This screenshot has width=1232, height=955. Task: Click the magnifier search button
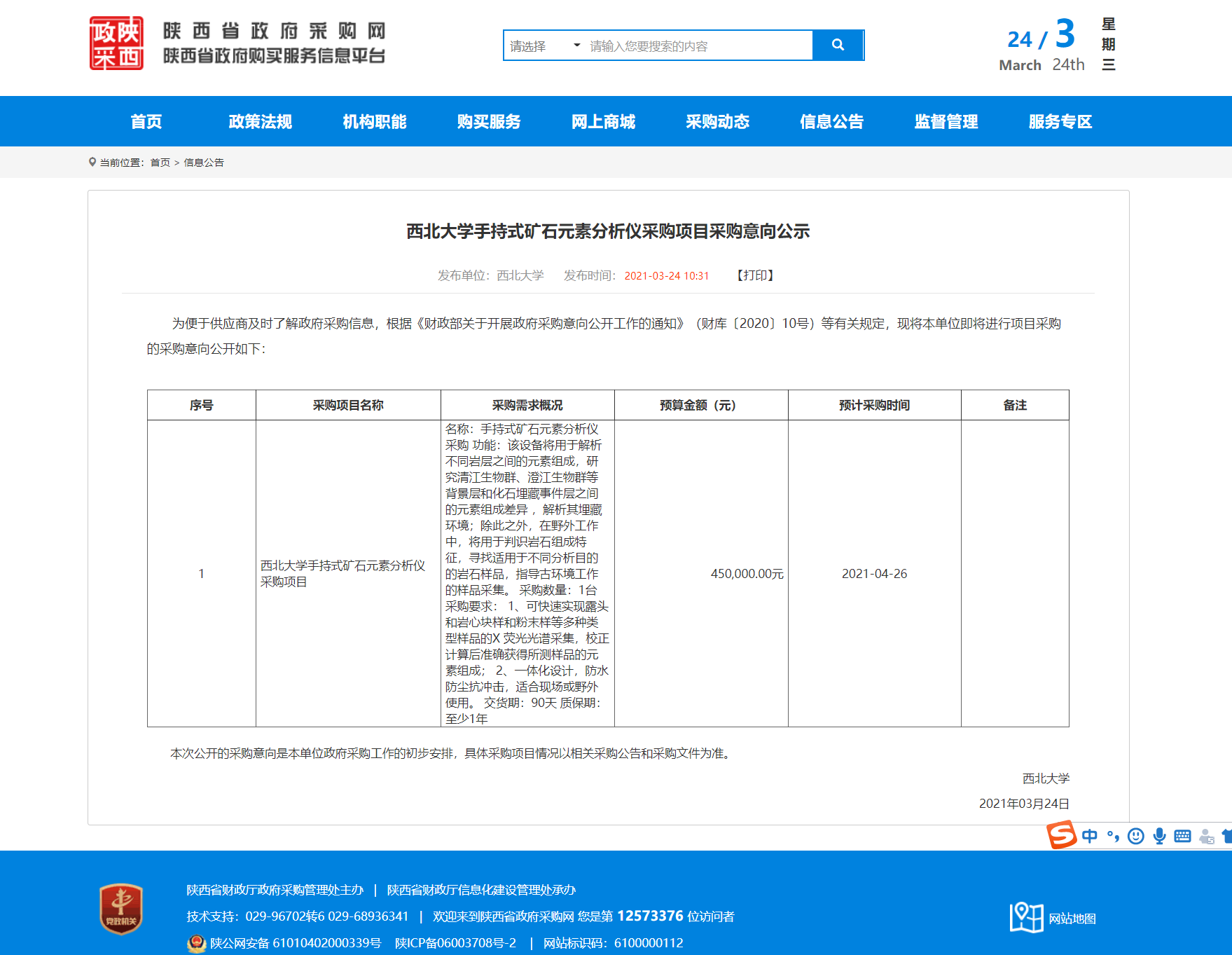838,46
